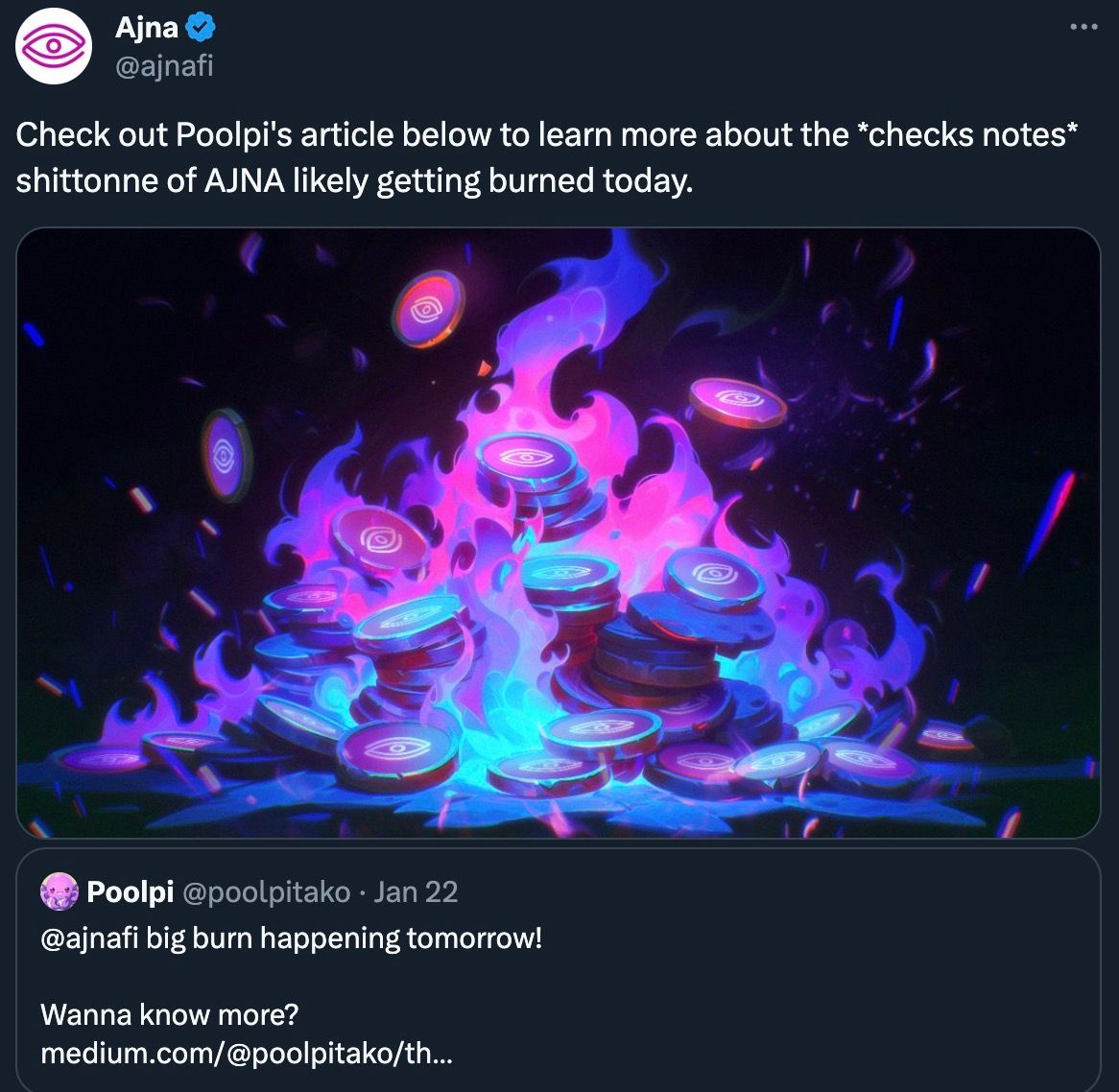1119x1092 pixels.
Task: Open the @poolpitako handle link
Action: pyautogui.click(x=266, y=891)
